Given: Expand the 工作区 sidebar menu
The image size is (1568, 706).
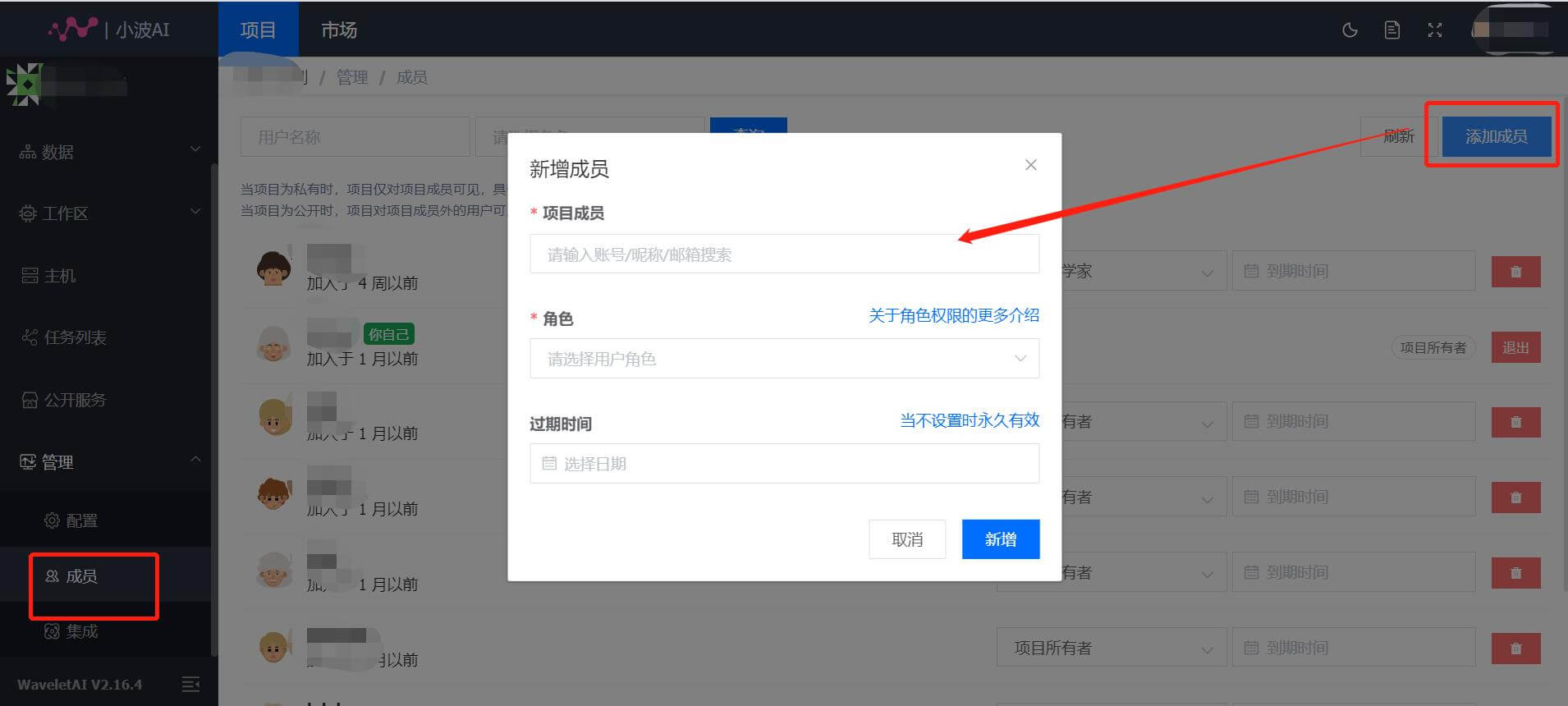Looking at the screenshot, I should pyautogui.click(x=109, y=213).
